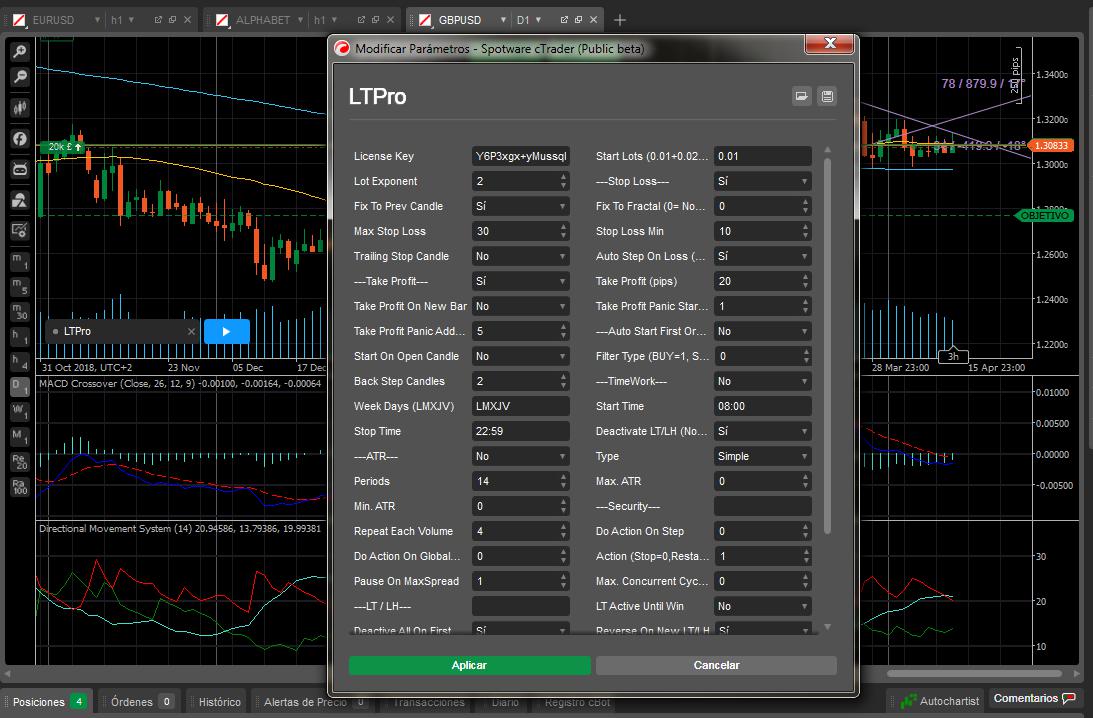Click the License Key input field
The height and width of the screenshot is (718, 1093).
point(521,156)
